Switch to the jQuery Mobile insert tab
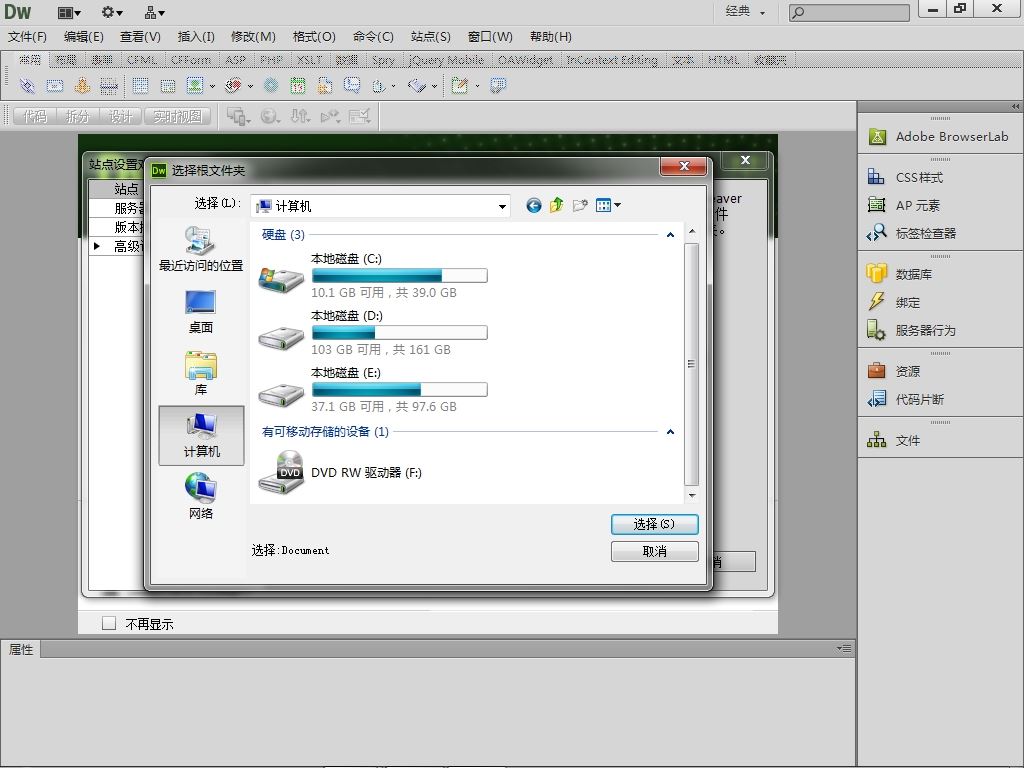Viewport: 1024px width, 768px height. click(447, 60)
